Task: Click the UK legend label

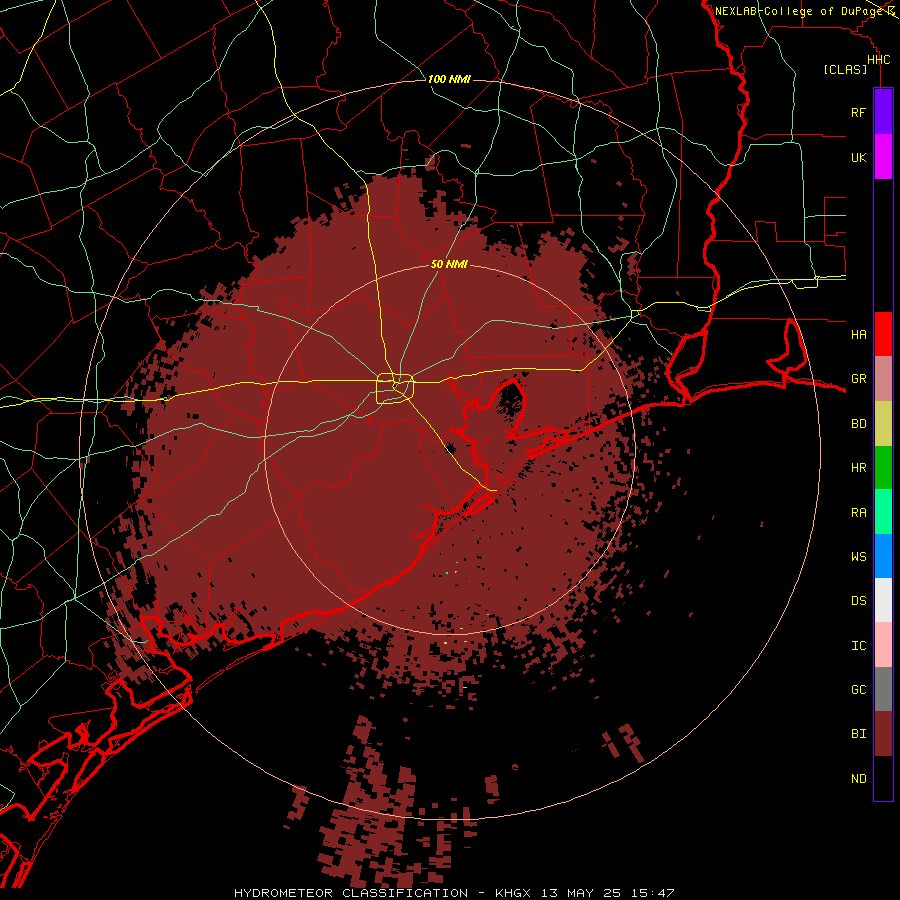Action: (x=858, y=157)
